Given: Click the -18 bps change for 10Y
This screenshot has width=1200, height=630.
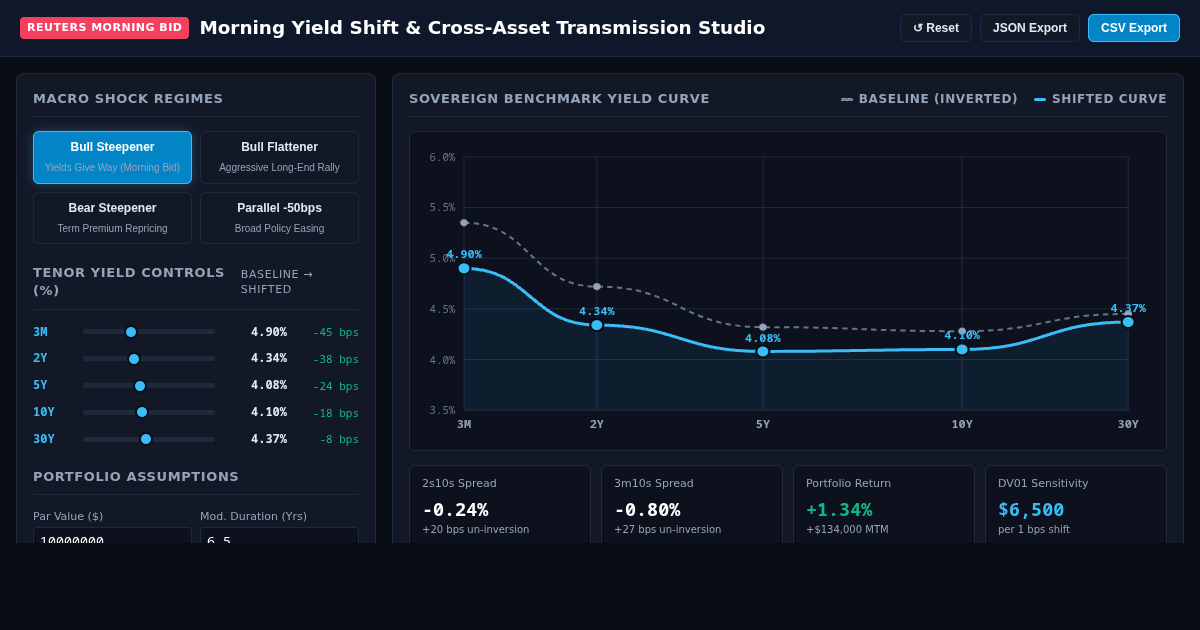Looking at the screenshot, I should point(336,414).
